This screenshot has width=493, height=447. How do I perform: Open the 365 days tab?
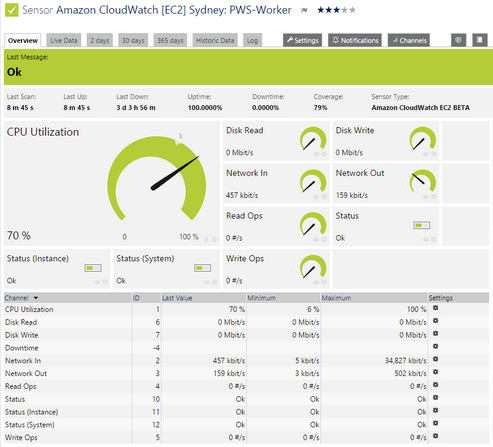170,40
